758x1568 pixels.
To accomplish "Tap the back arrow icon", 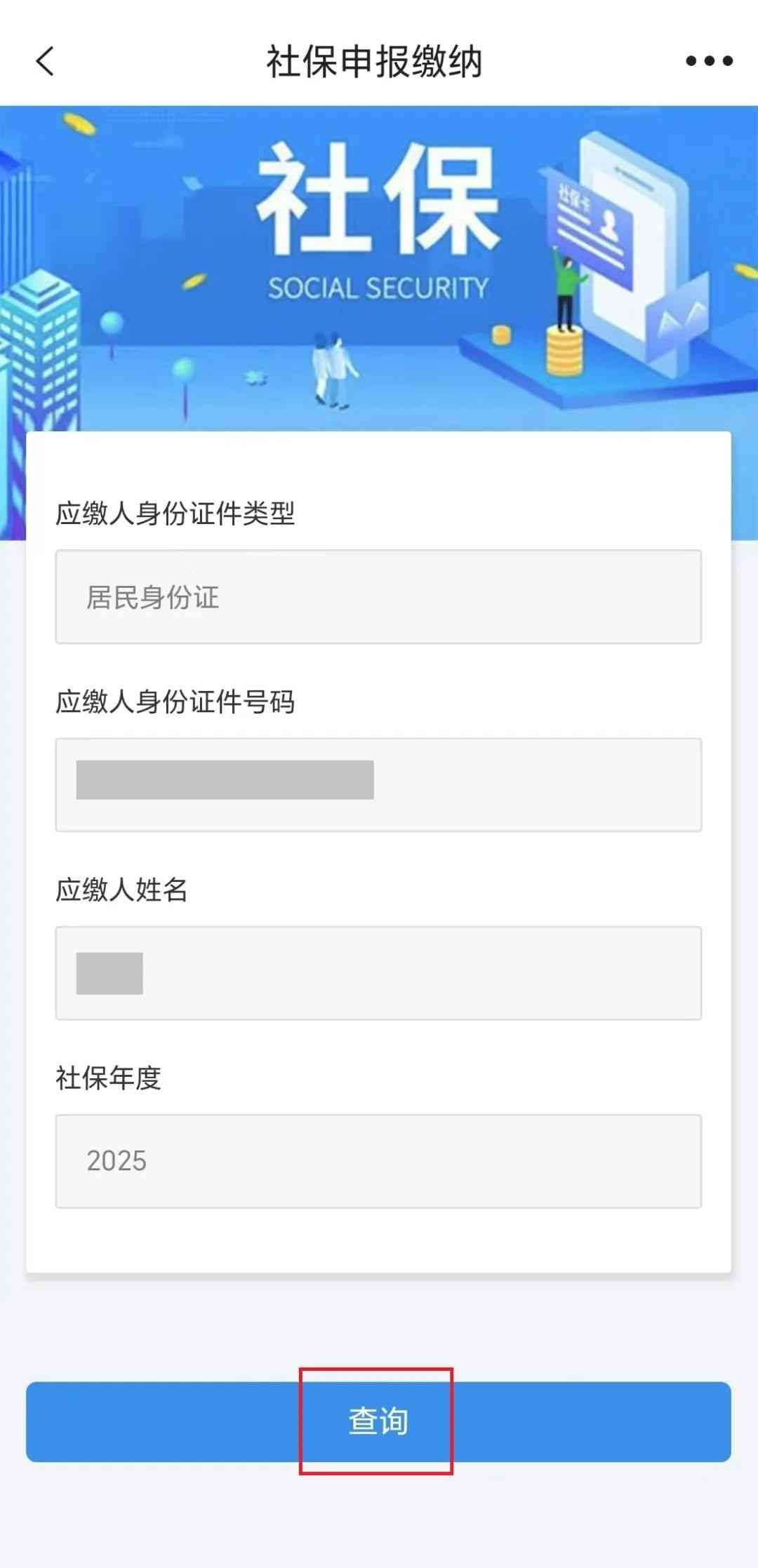I will pos(45,61).
